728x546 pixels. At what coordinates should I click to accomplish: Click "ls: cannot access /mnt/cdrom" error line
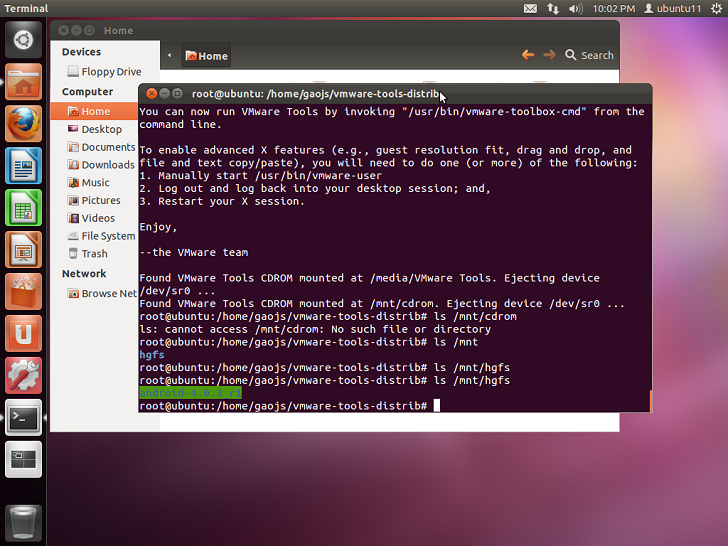coord(315,329)
